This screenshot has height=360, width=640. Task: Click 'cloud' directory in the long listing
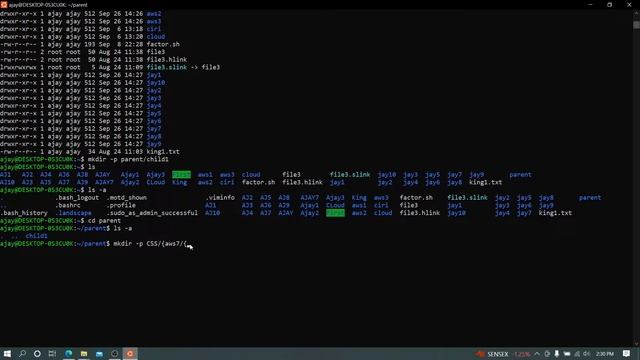tap(156, 37)
